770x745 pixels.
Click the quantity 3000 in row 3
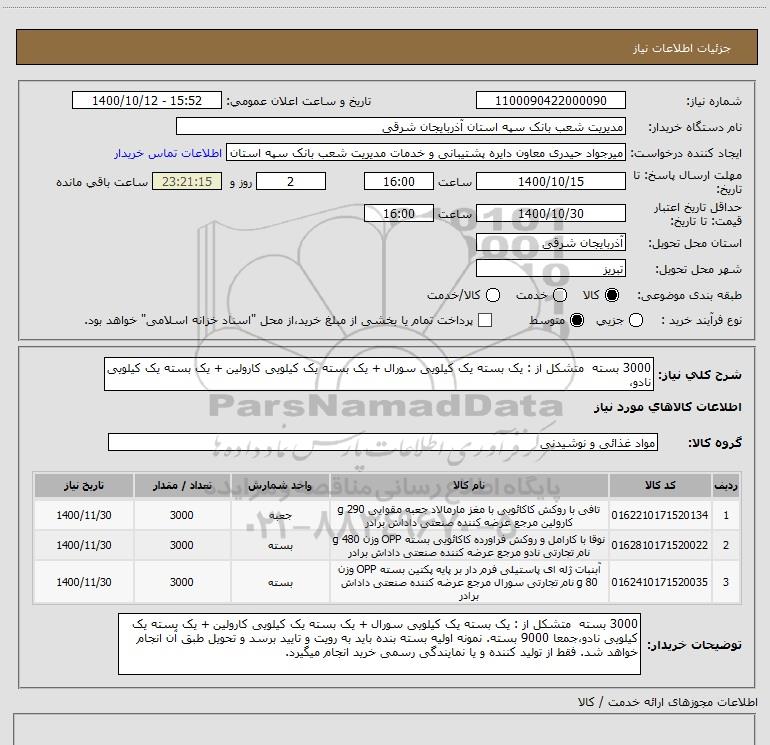click(182, 582)
